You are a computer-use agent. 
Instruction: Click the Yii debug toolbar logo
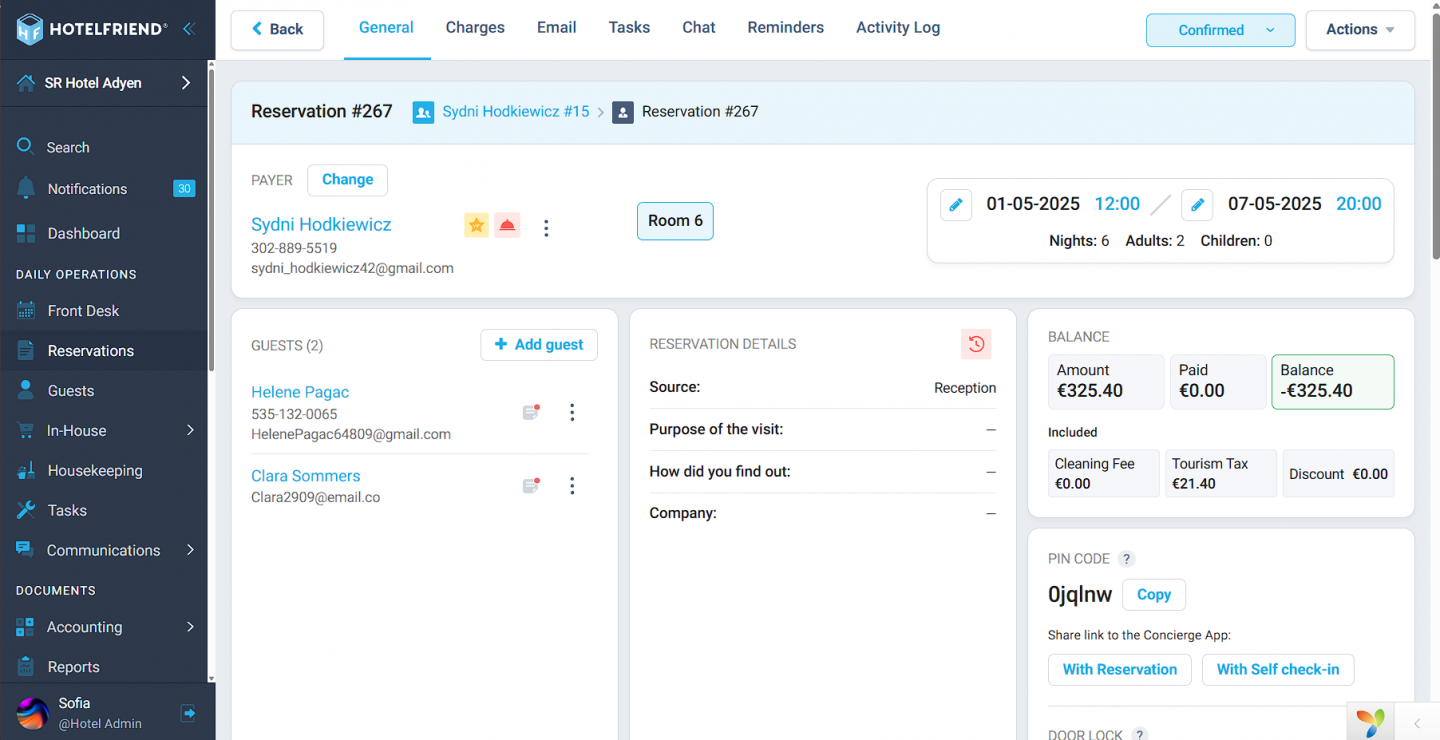click(x=1371, y=721)
